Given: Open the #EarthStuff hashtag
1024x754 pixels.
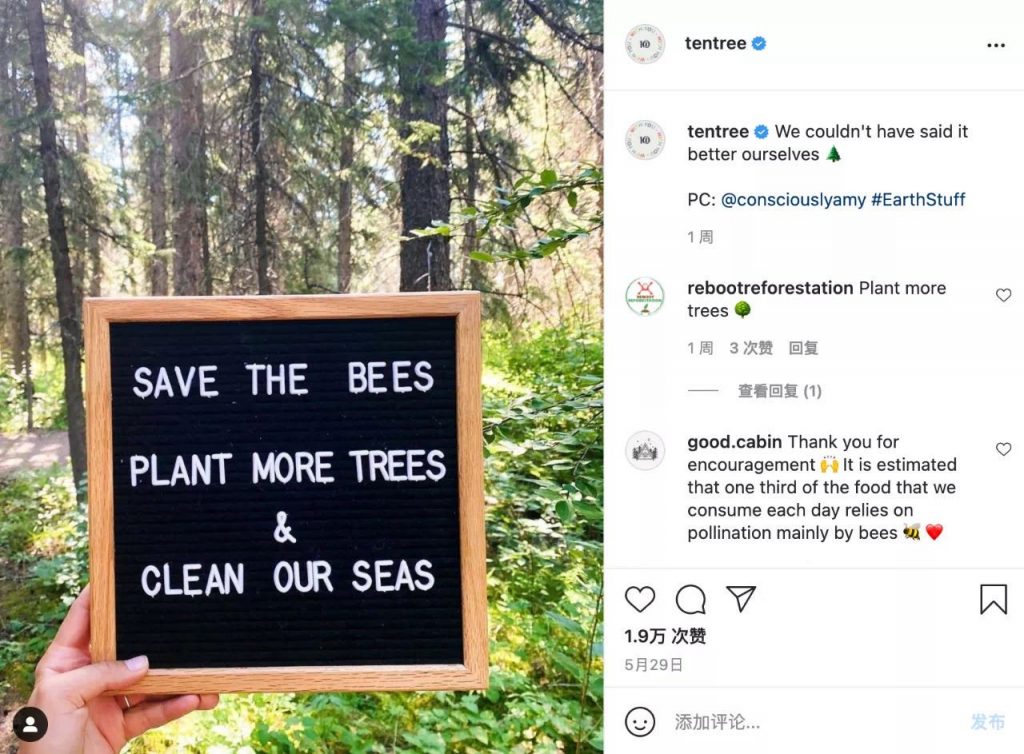Looking at the screenshot, I should (x=918, y=199).
